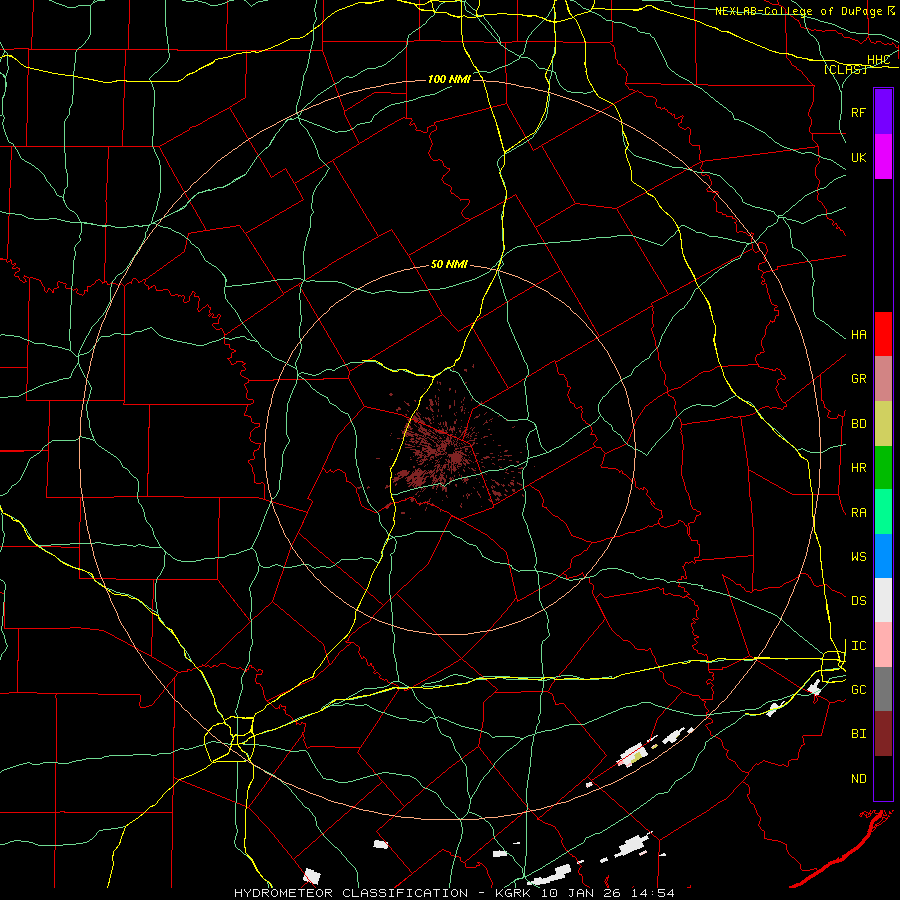
Task: Click the HA red legend swatch
Action: 883,334
